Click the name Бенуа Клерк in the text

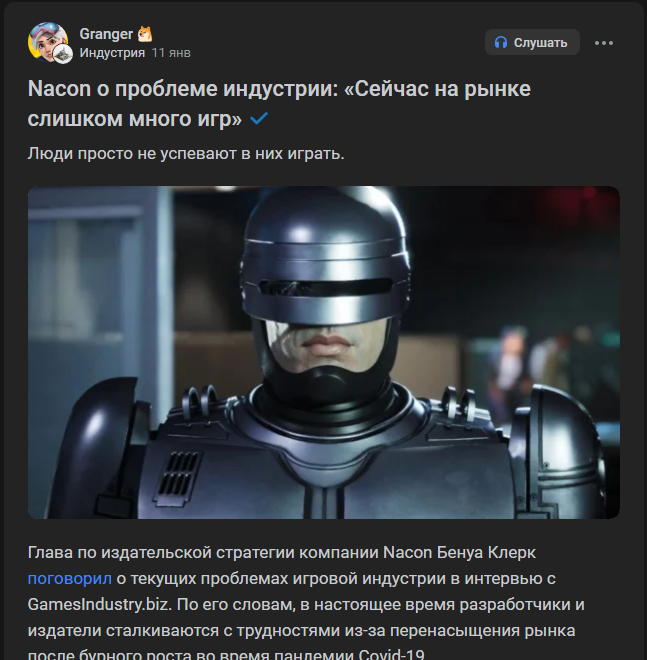pyautogui.click(x=486, y=552)
